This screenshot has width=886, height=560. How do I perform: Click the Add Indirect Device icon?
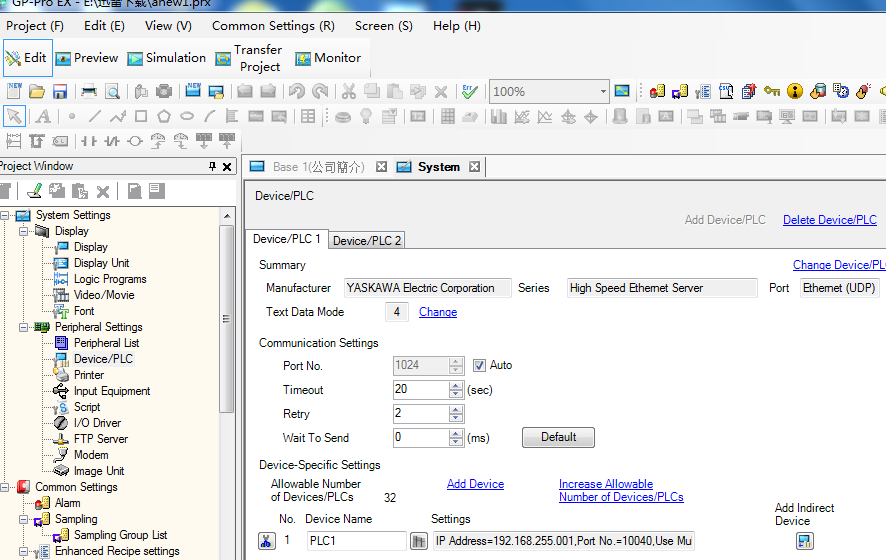pyautogui.click(x=804, y=541)
